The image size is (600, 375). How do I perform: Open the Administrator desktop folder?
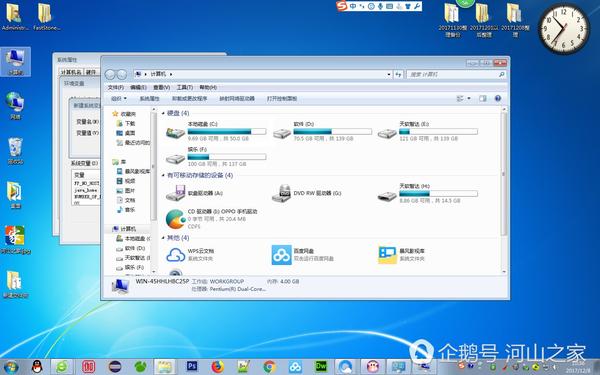[x=15, y=16]
